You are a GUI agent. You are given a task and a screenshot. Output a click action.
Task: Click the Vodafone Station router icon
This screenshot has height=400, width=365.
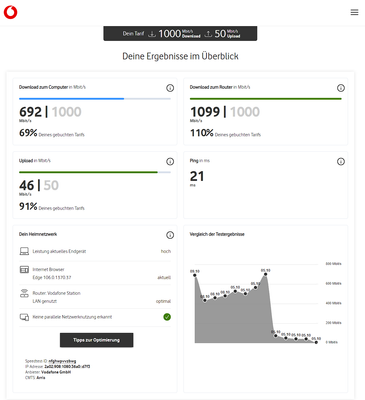coord(24,293)
